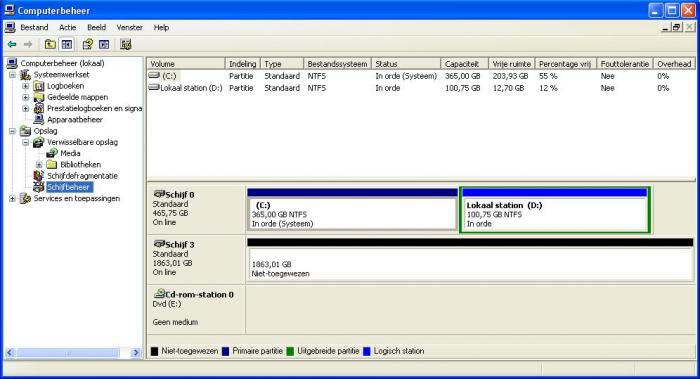The height and width of the screenshot is (379, 700).
Task: Select the Lokaal station (D:) partition block
Action: 555,210
